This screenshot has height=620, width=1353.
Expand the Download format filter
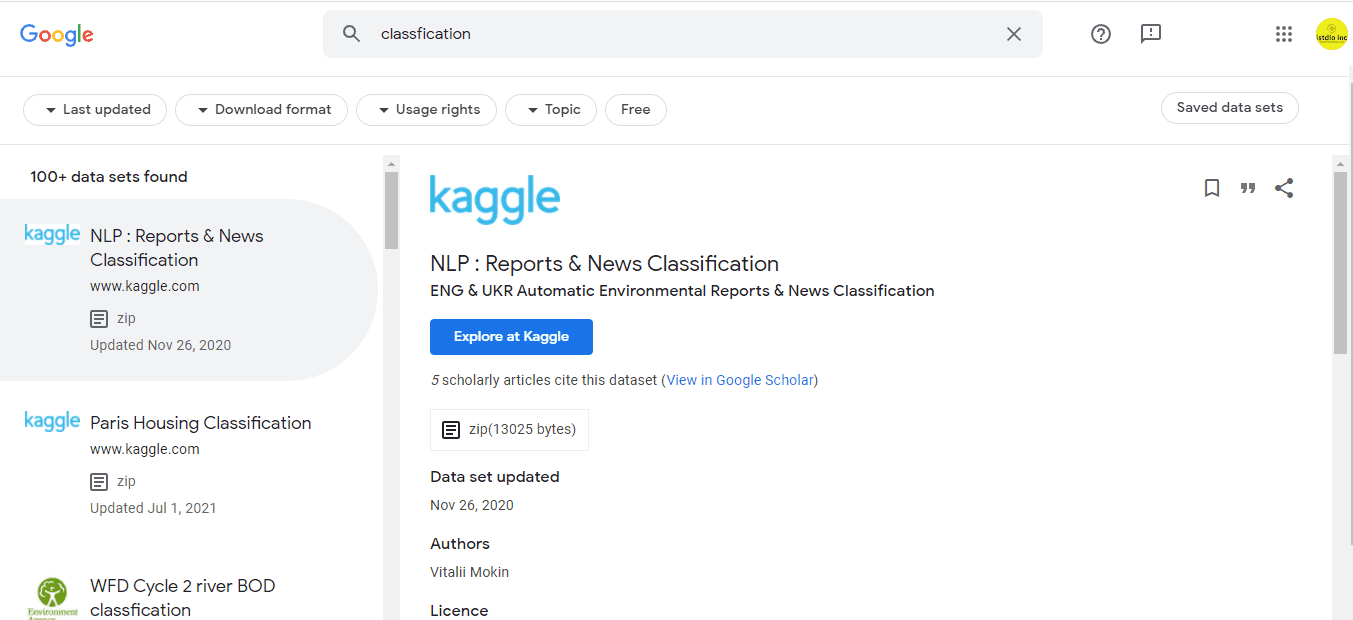click(261, 110)
